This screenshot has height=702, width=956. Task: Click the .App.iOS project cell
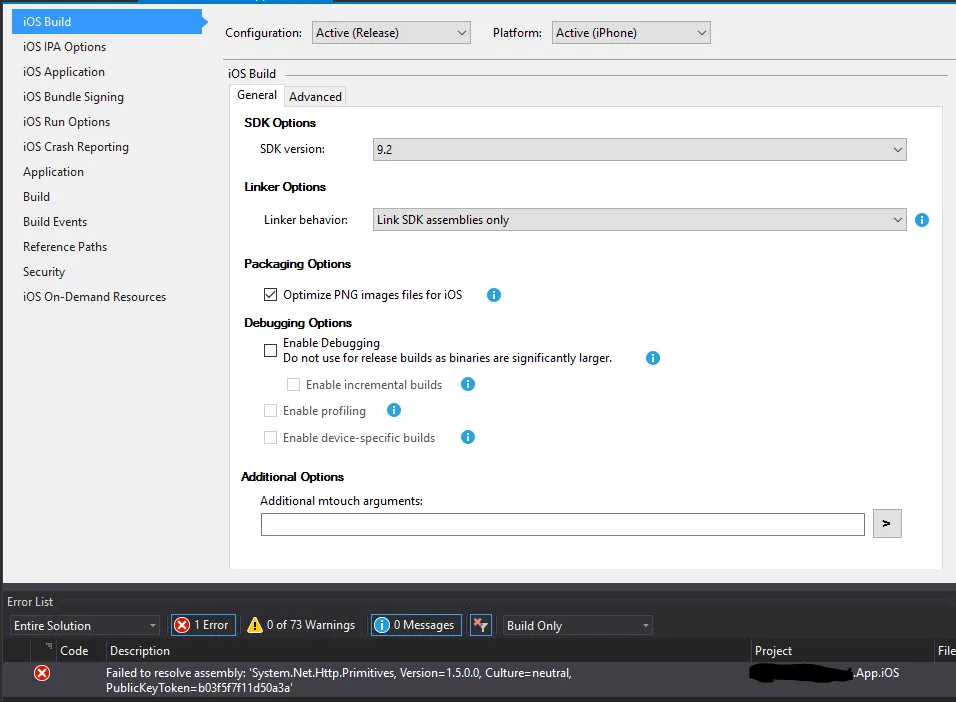pyautogui.click(x=824, y=673)
